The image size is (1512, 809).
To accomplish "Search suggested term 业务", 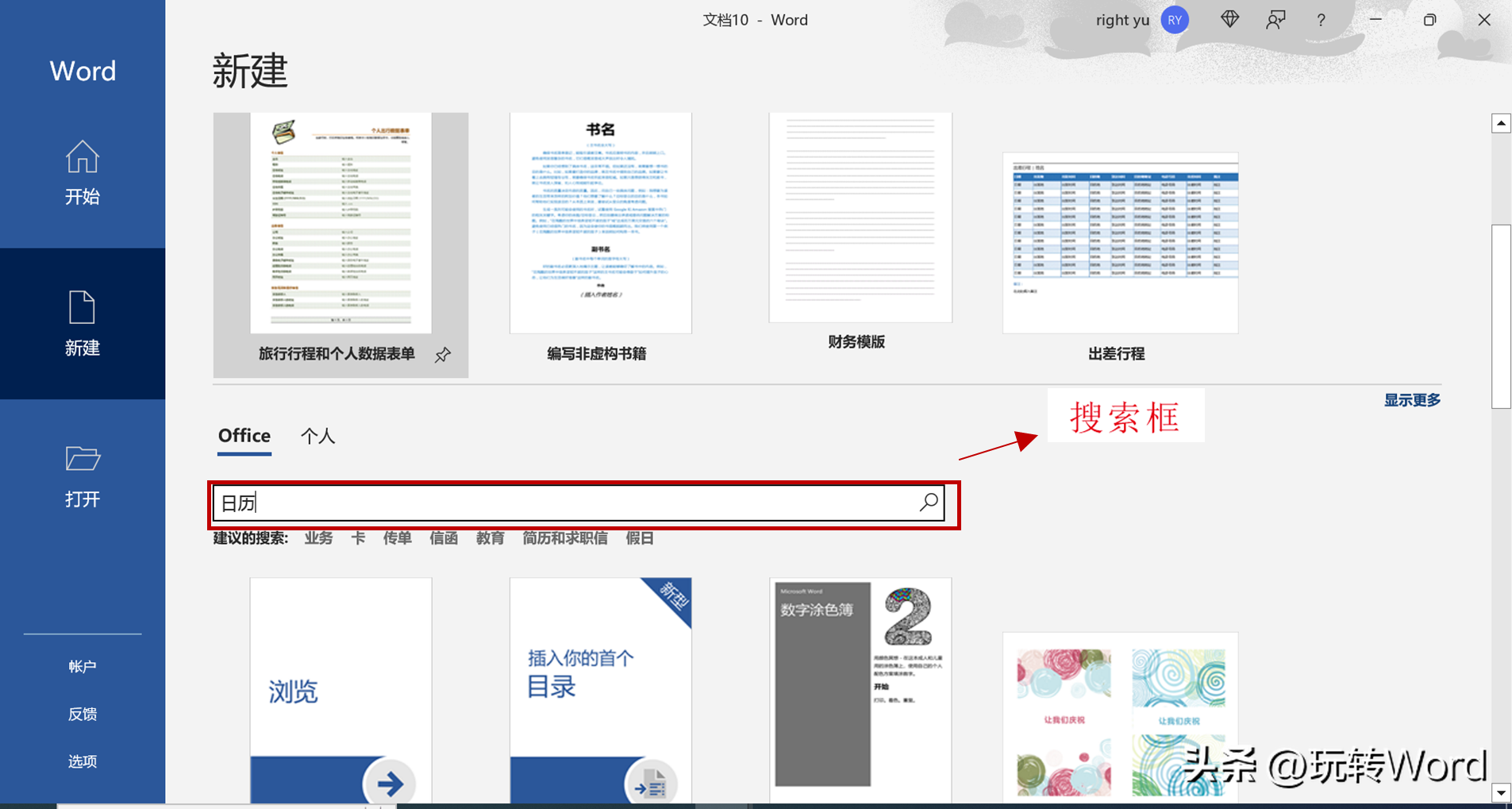I will [x=318, y=538].
